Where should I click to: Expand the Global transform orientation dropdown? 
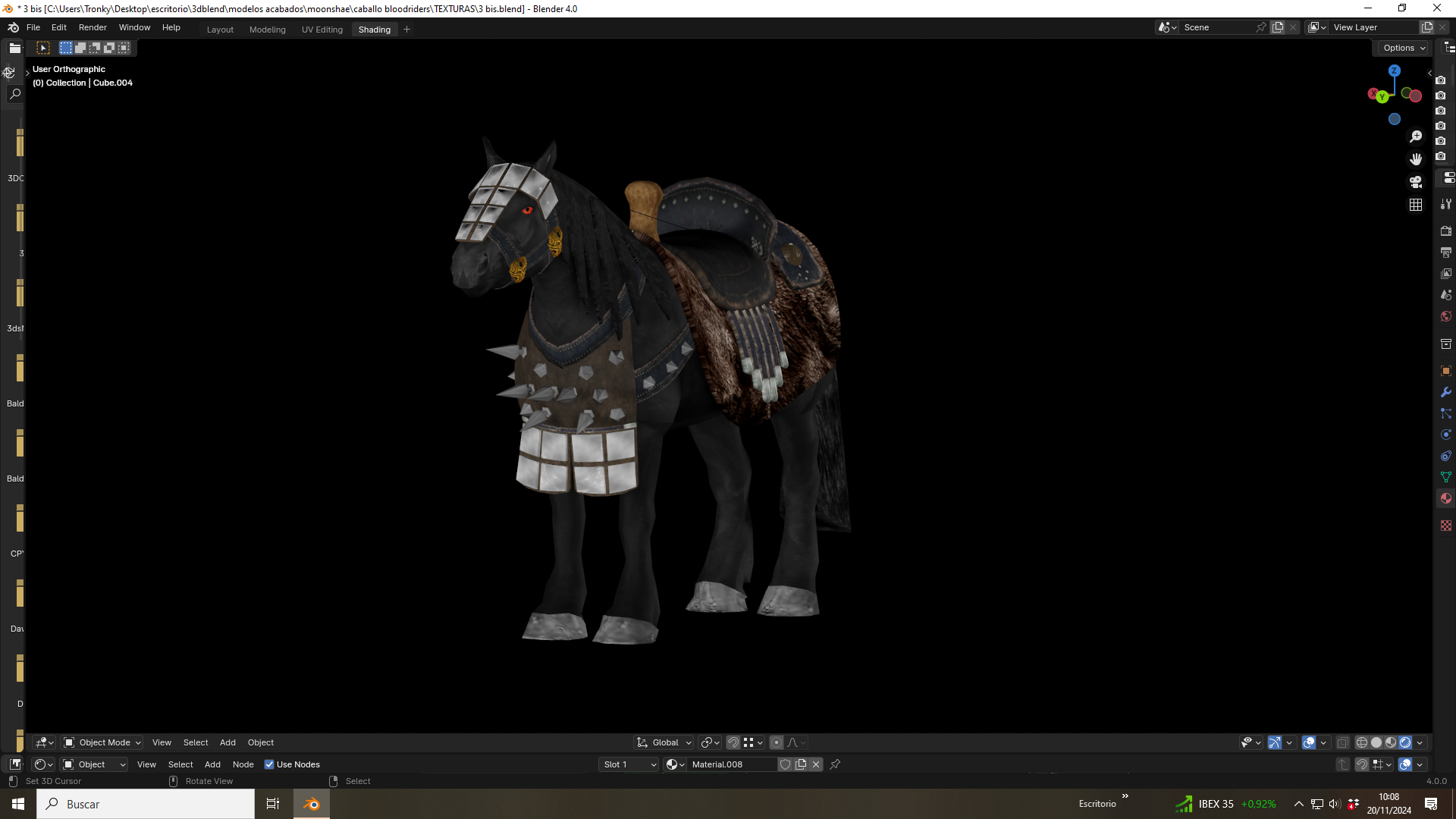pos(665,742)
